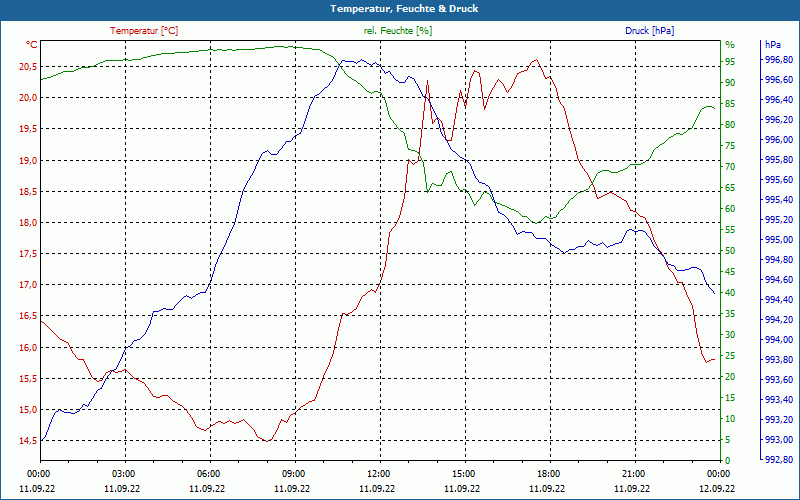Click the '19,5' temperature axis value
This screenshot has height=500, width=800.
point(29,129)
